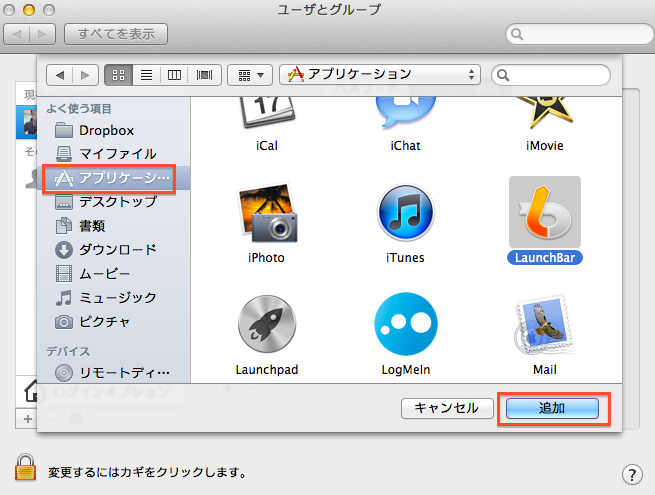Go forward in System Preferences window

point(42,34)
